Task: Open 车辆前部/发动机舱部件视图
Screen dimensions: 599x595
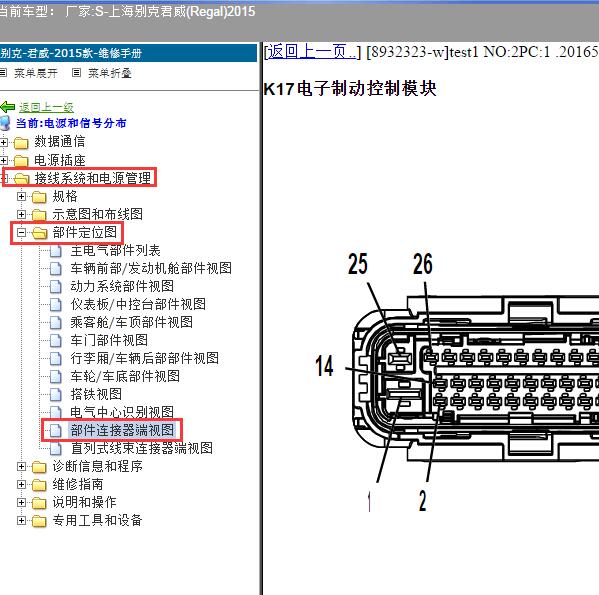Action: click(151, 268)
